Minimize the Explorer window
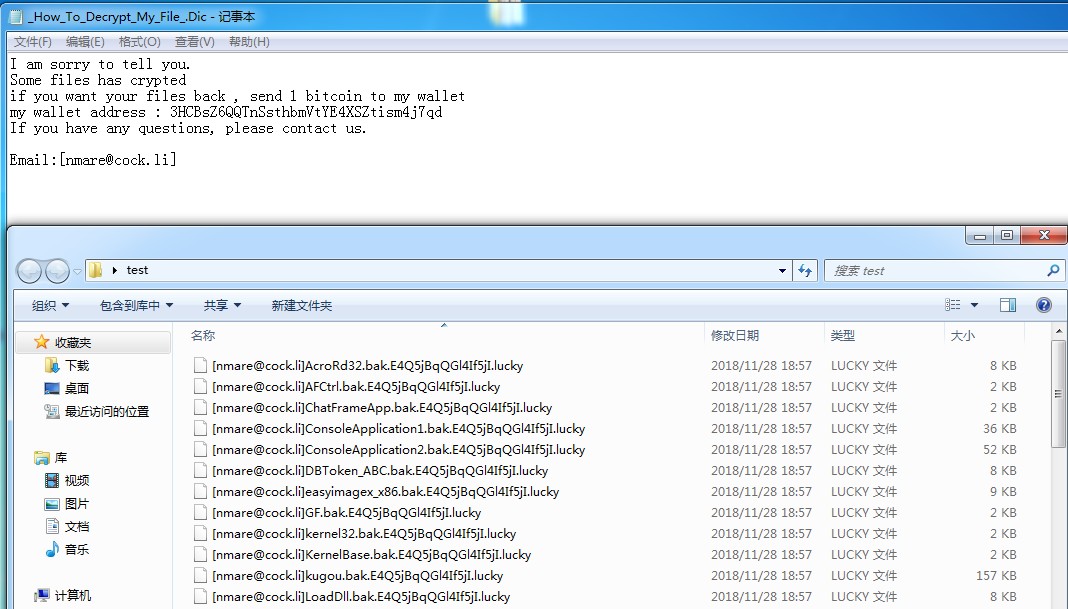 point(980,235)
